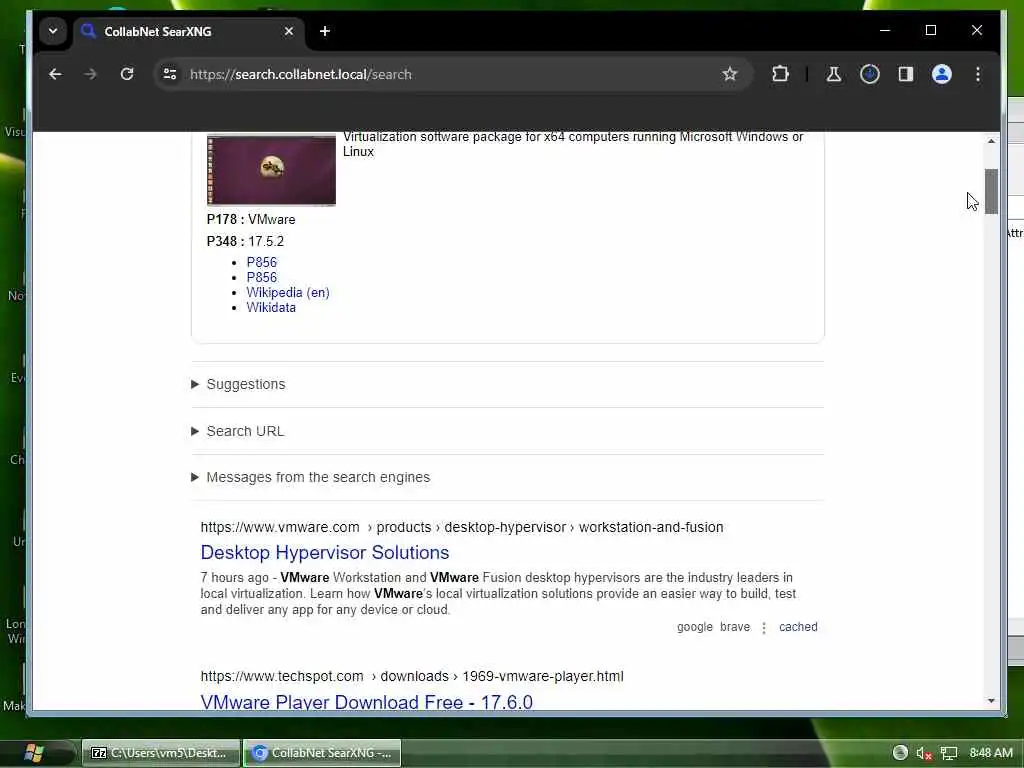
Task: Click the address bar URL
Action: tap(300, 74)
